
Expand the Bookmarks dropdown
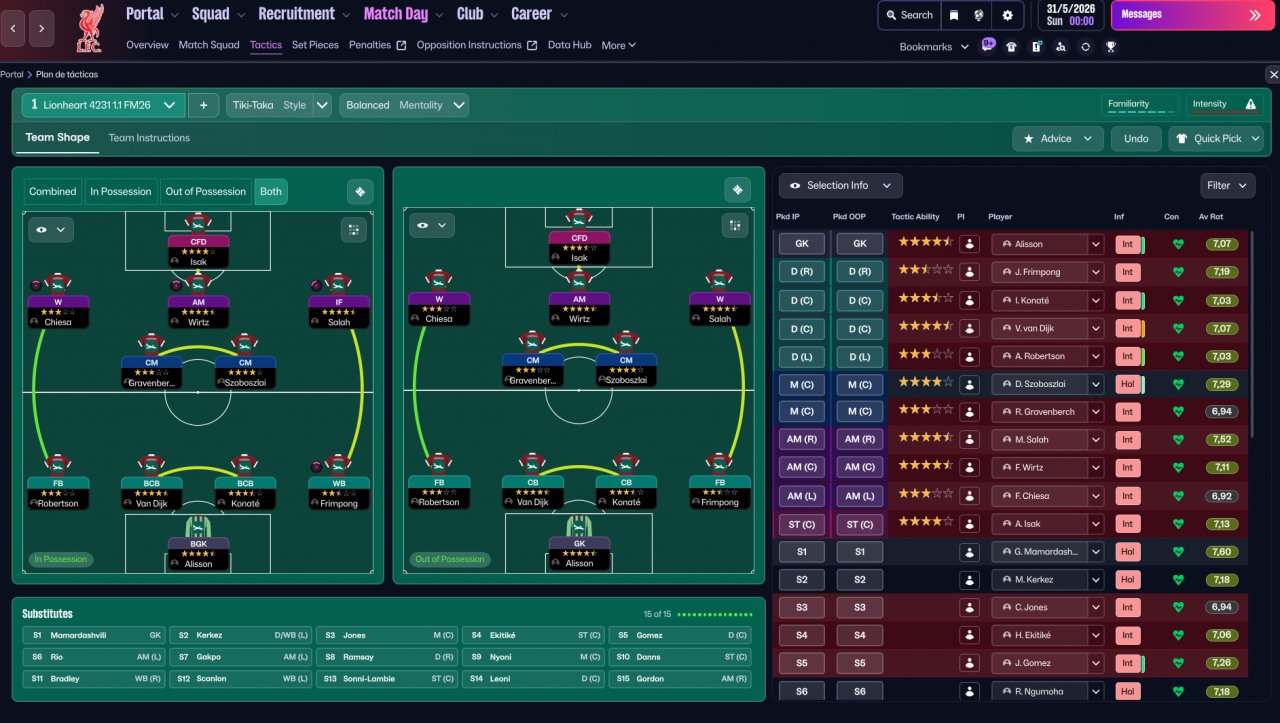(934, 47)
